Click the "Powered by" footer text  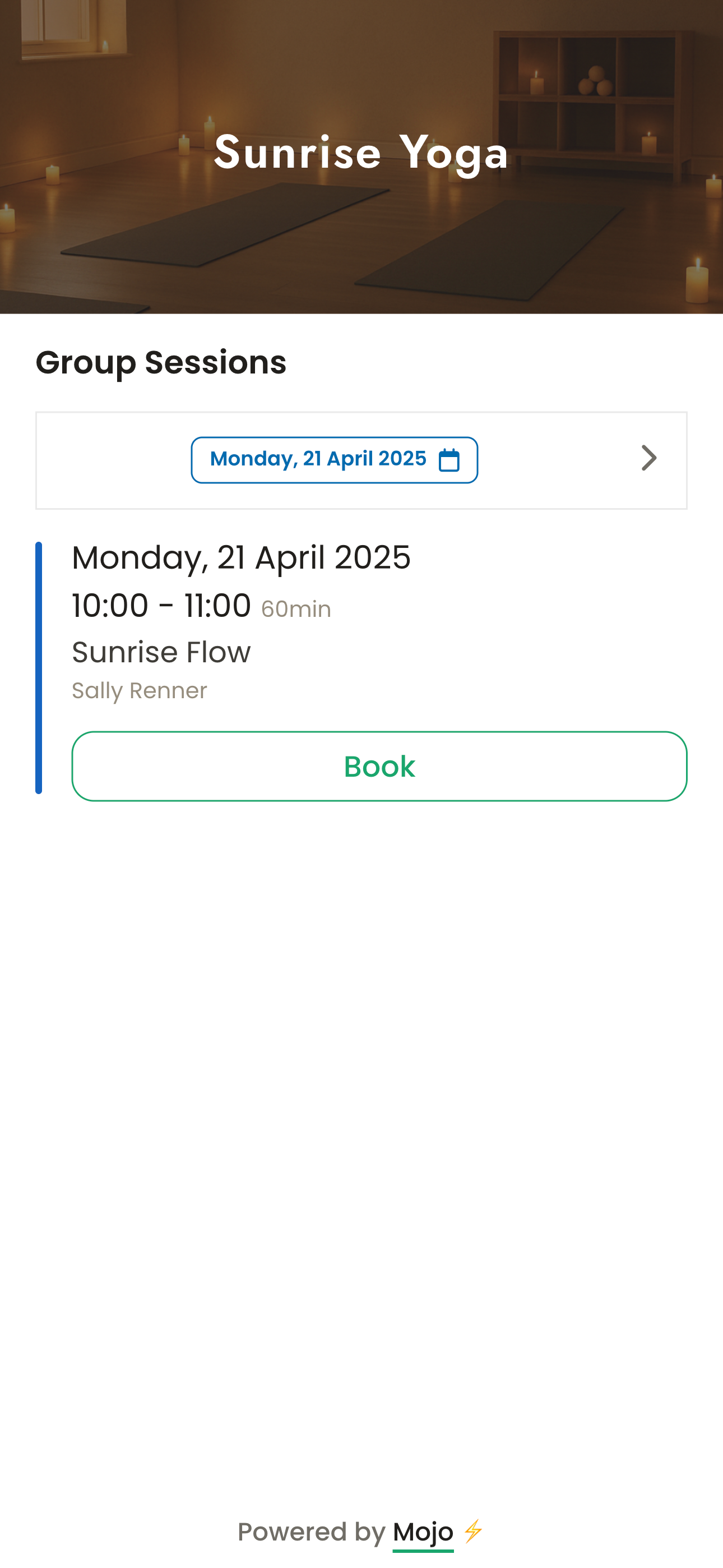[x=311, y=1532]
